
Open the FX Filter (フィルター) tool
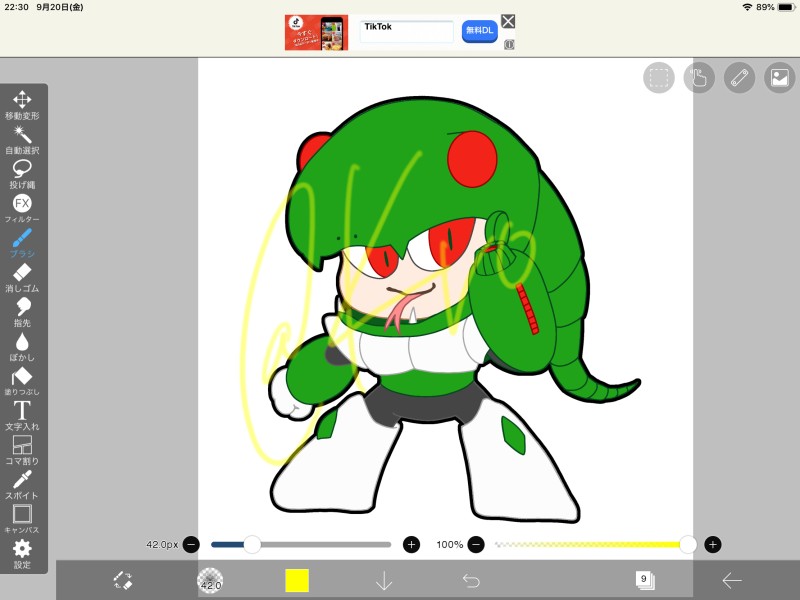pos(22,209)
